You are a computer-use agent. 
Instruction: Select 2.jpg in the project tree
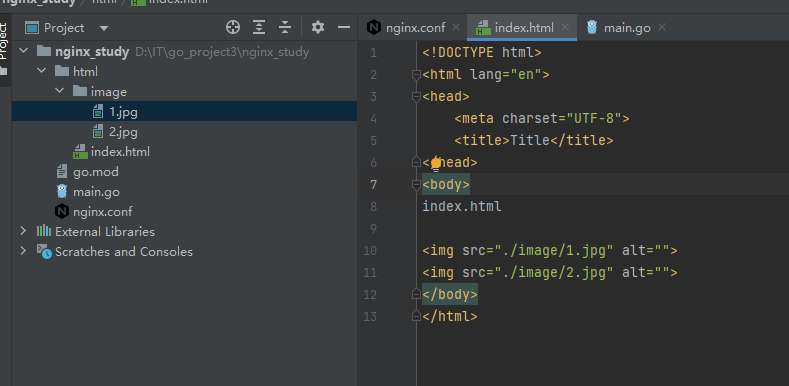185,132
